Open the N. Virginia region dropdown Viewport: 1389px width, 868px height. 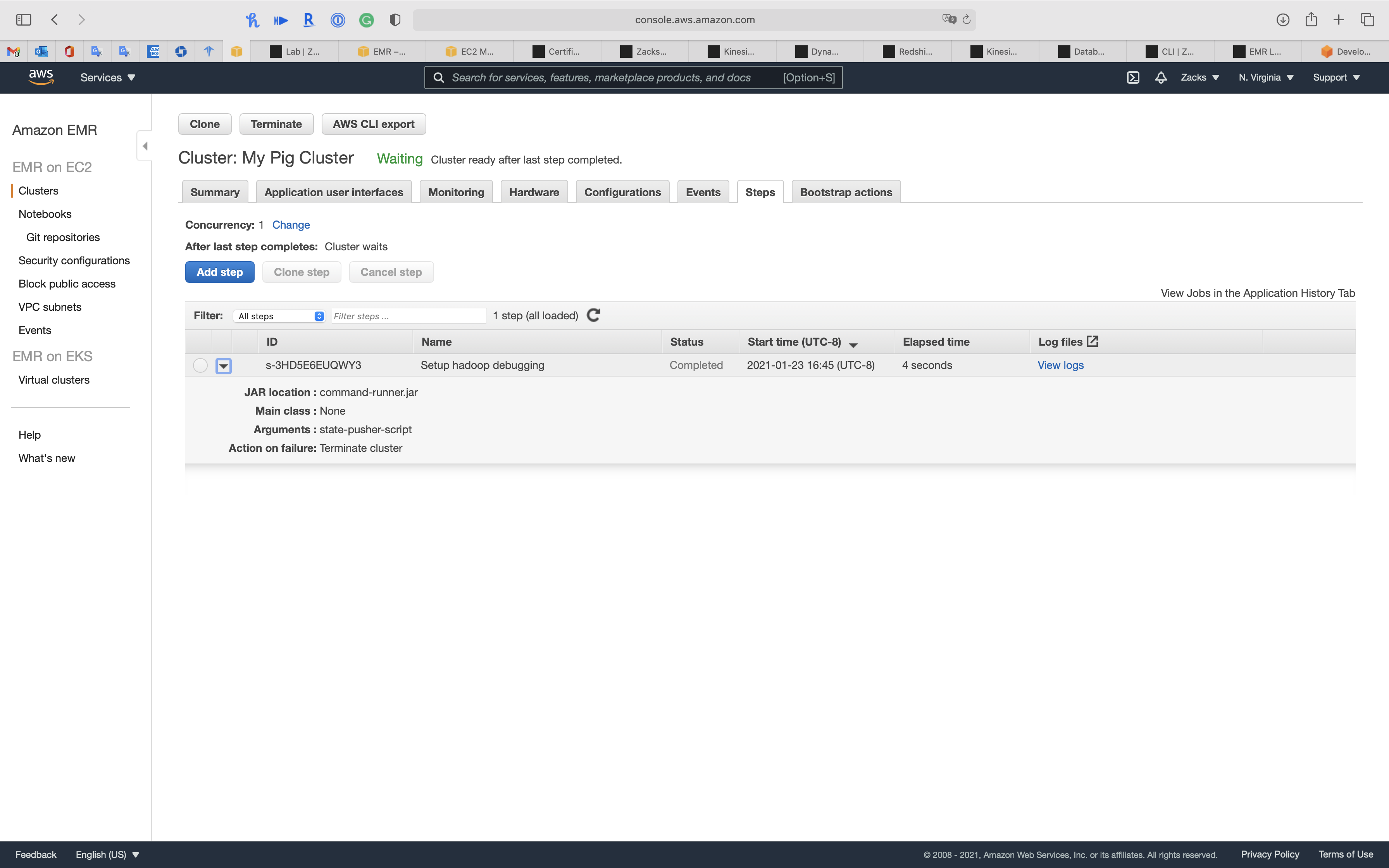pos(1266,77)
